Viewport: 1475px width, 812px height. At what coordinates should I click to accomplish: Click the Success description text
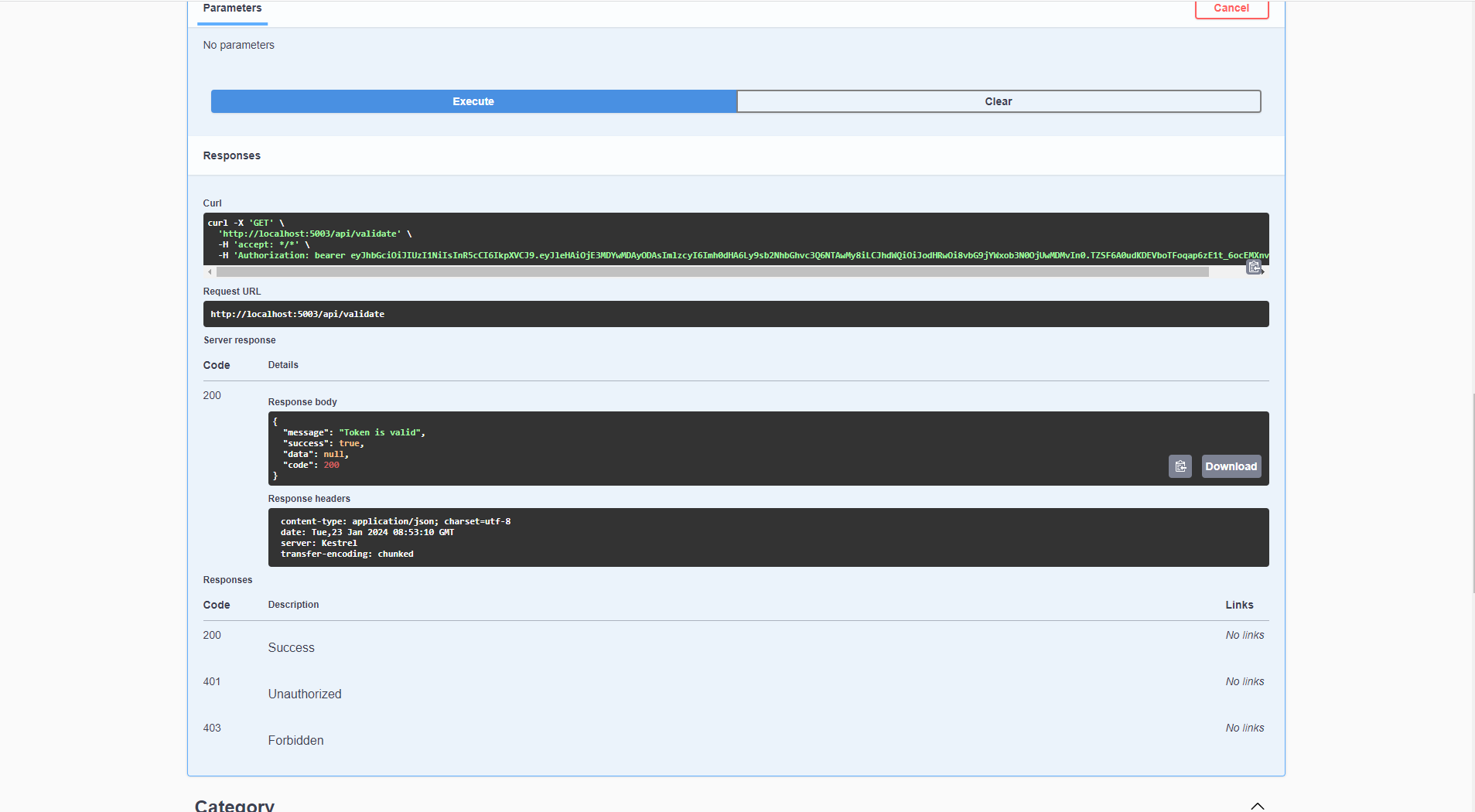[x=291, y=648]
